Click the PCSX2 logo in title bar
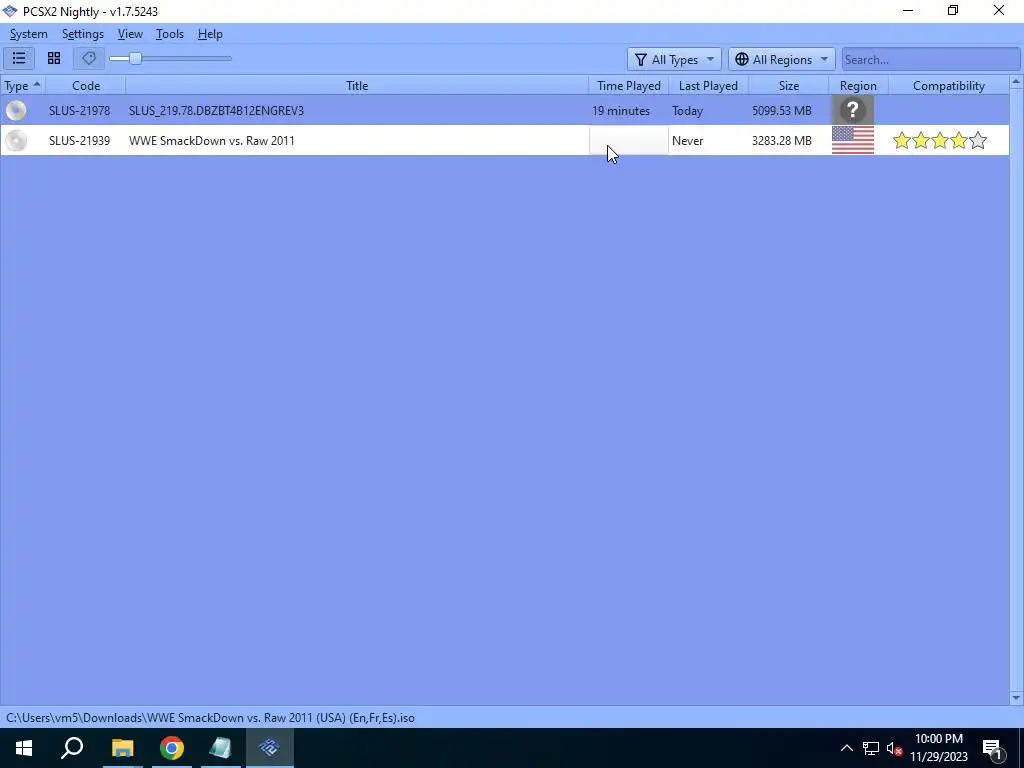This screenshot has width=1024, height=768. 10,11
